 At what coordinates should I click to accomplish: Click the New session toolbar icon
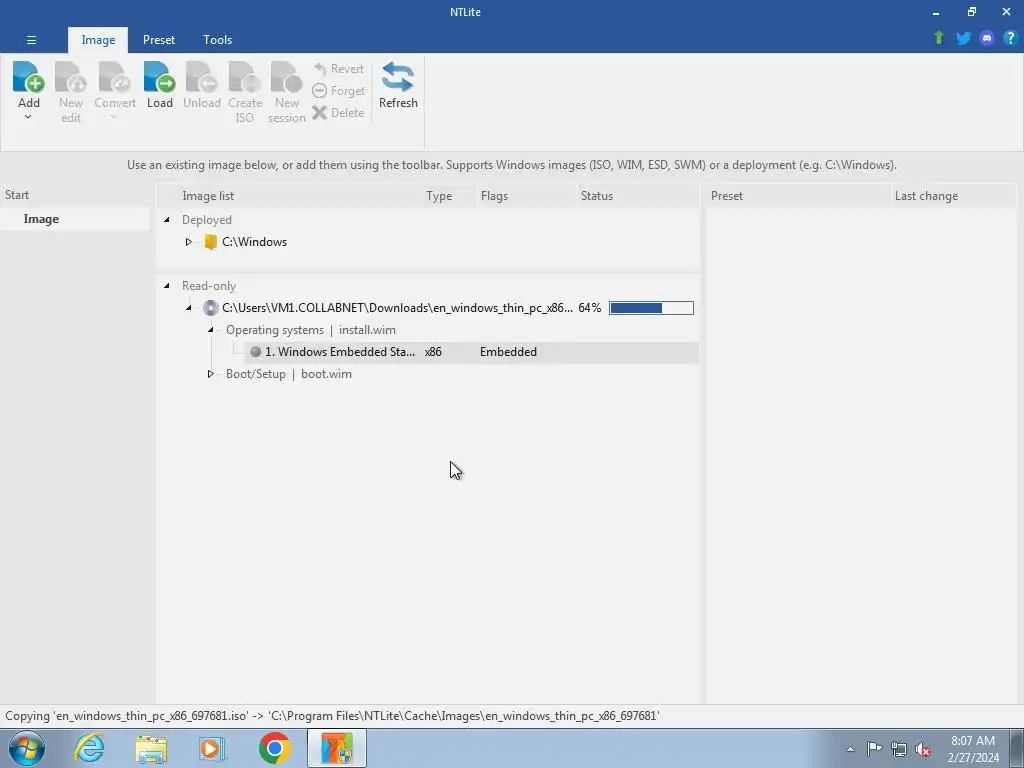pyautogui.click(x=287, y=77)
